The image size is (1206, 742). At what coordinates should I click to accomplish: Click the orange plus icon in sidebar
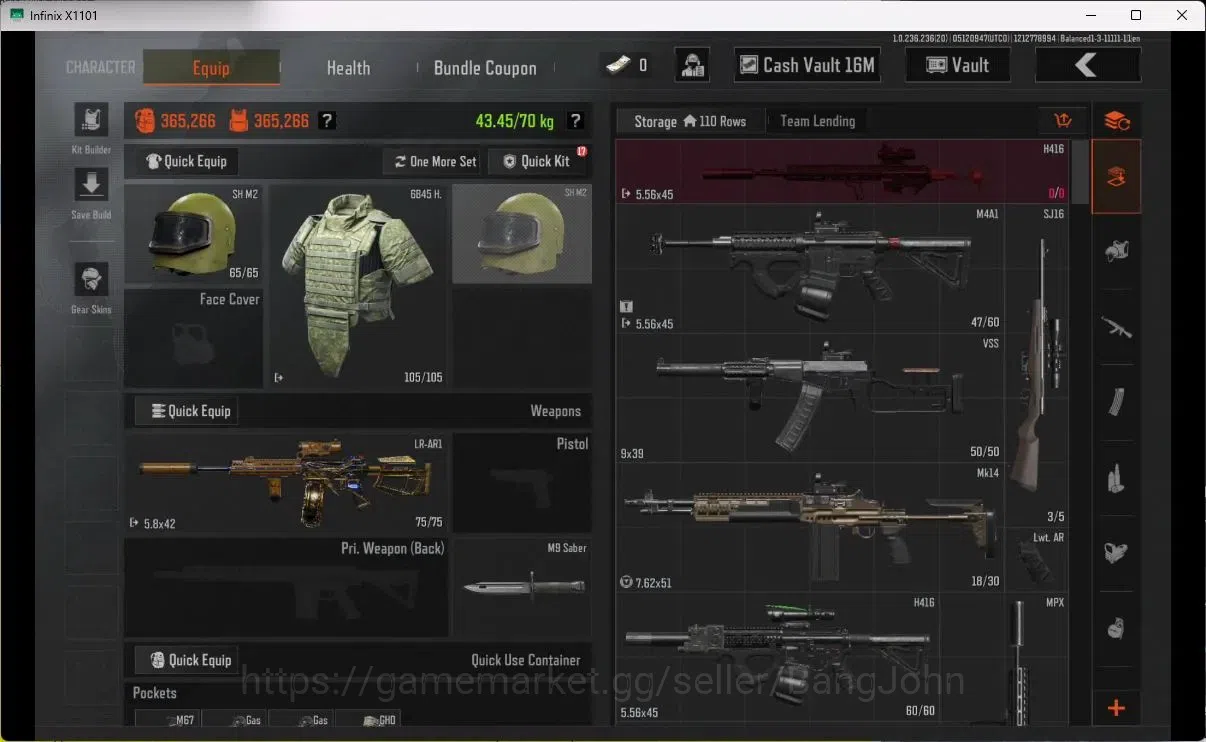(1117, 708)
